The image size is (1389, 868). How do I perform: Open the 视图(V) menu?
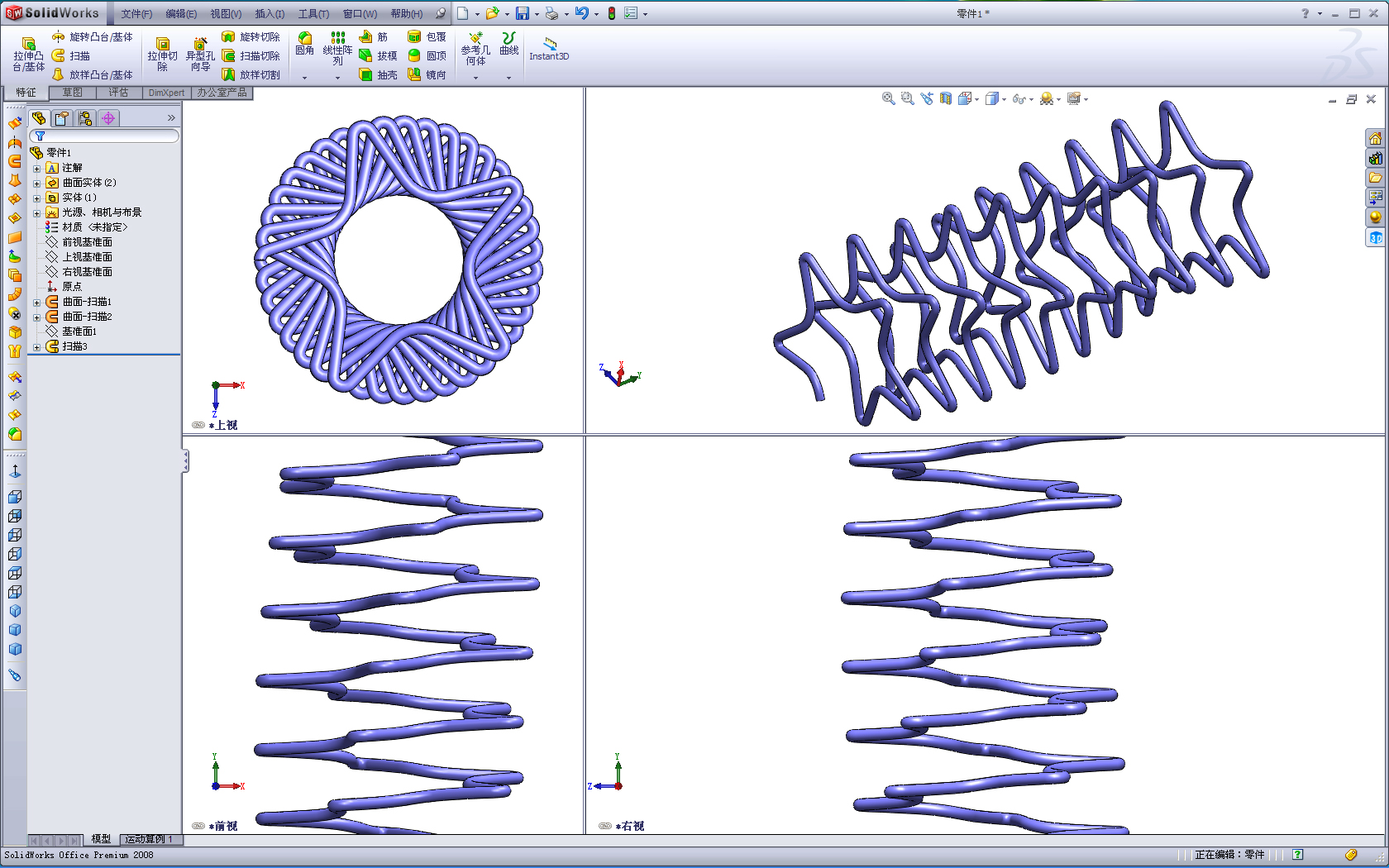226,14
